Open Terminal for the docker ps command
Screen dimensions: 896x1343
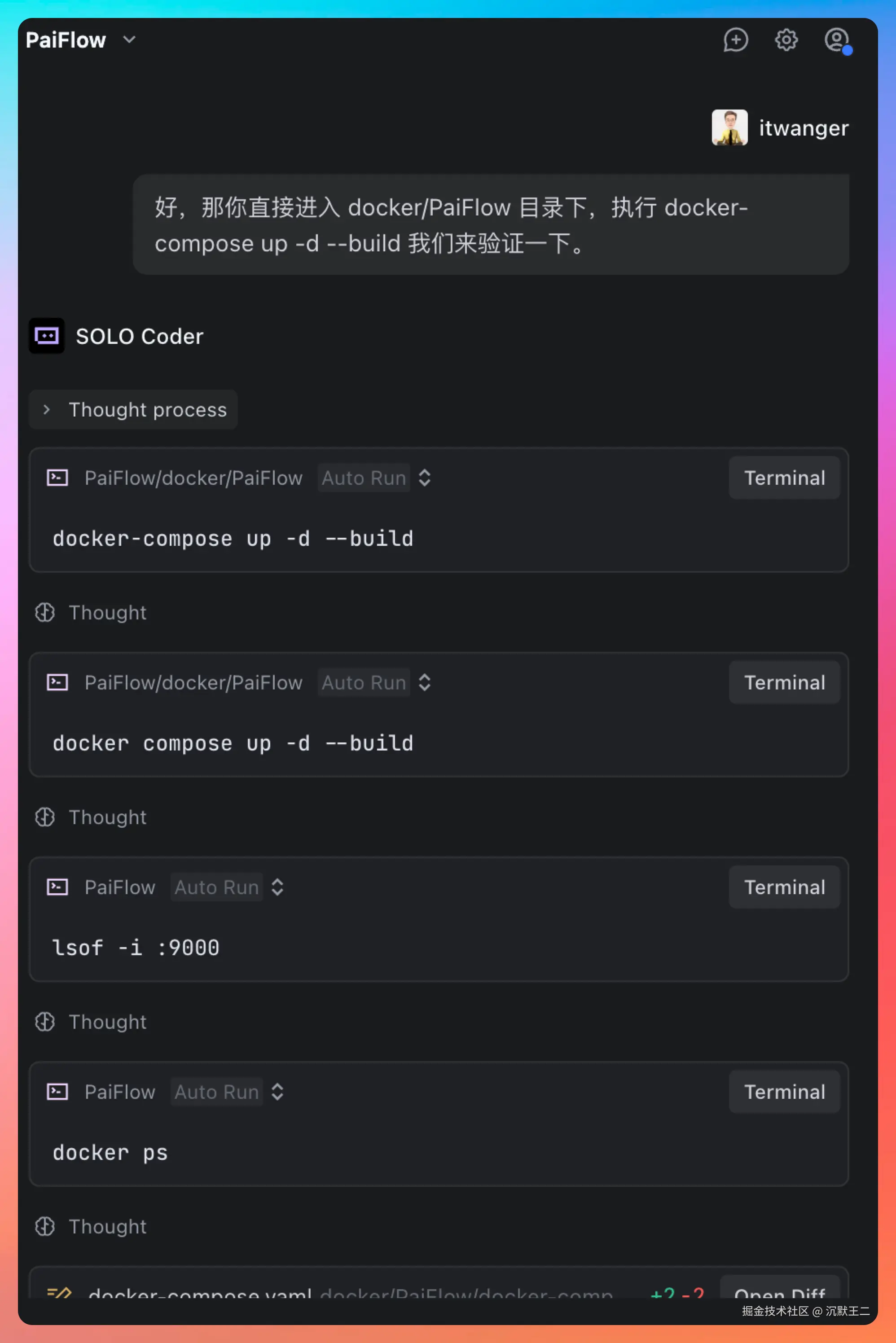784,1092
